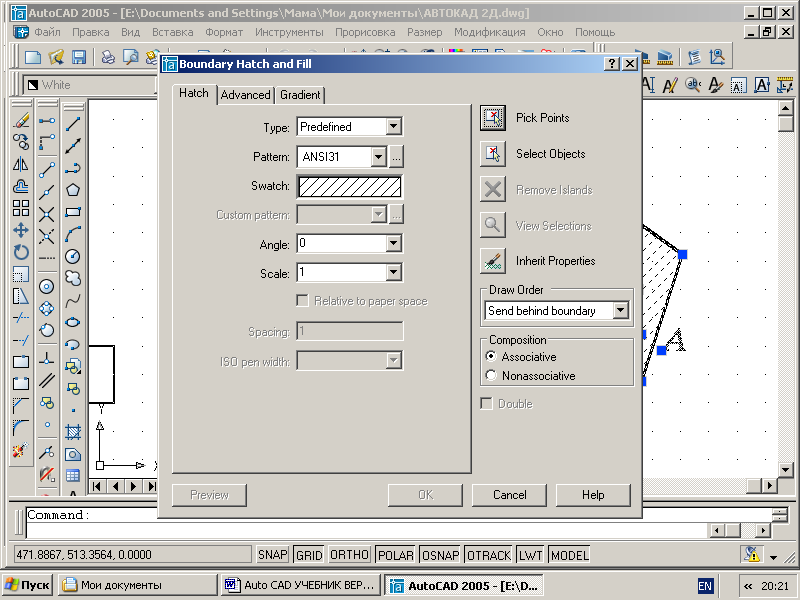Select the Array tool with four squares
Screen dimensions: 800x600
pyautogui.click(x=21, y=208)
